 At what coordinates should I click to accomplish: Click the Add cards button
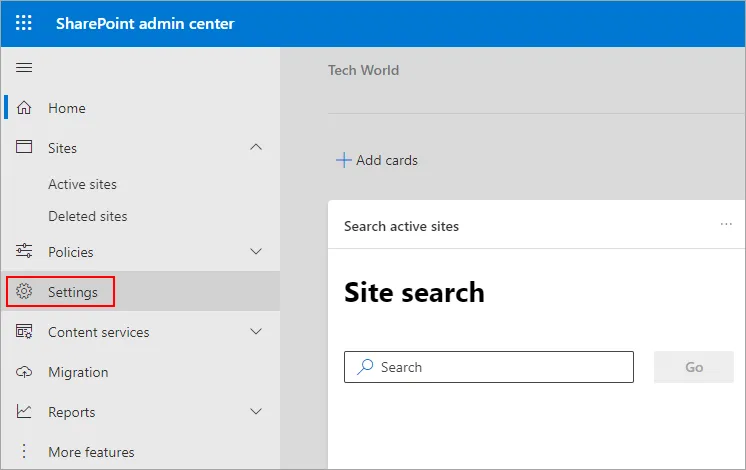click(x=377, y=160)
